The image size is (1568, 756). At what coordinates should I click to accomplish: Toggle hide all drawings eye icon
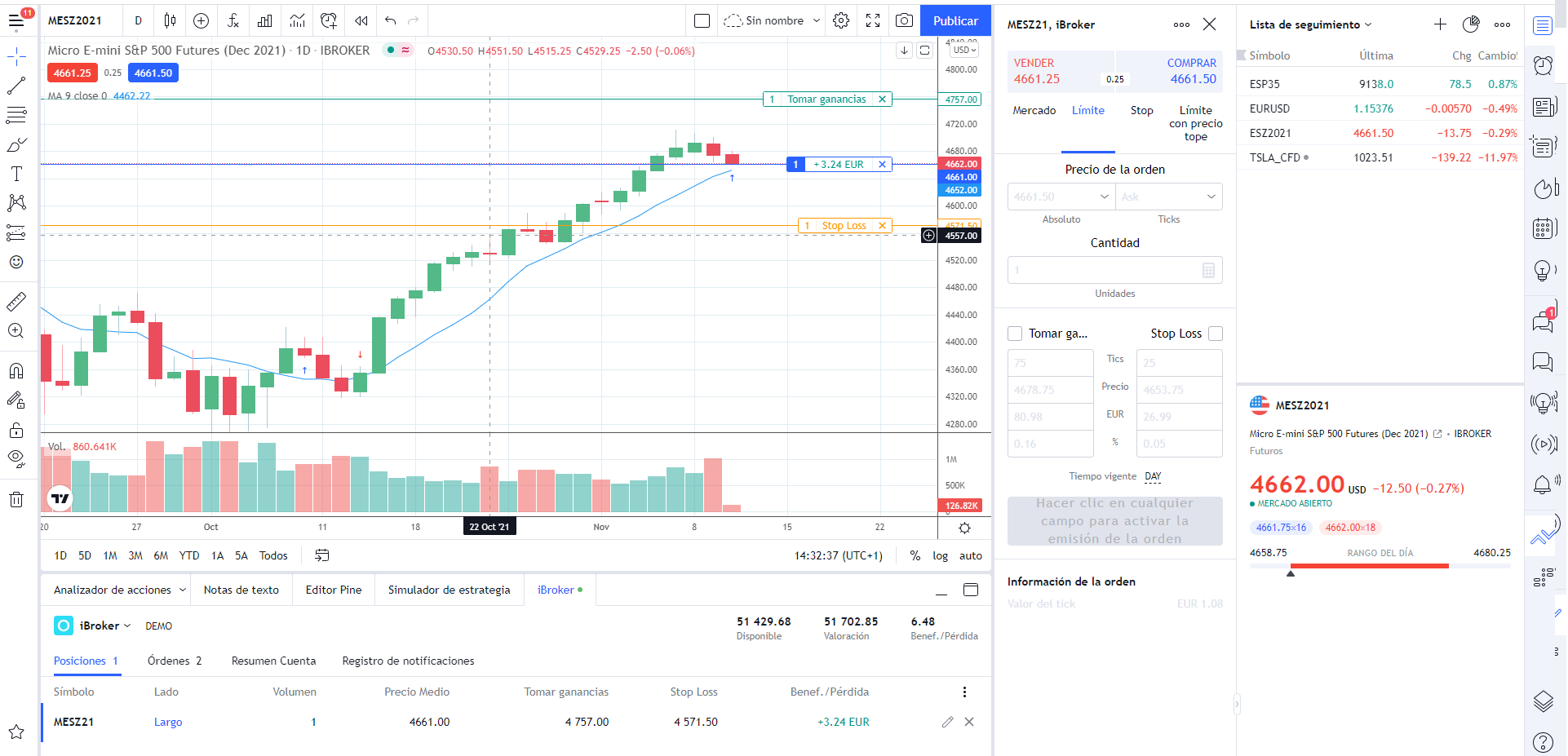16,458
